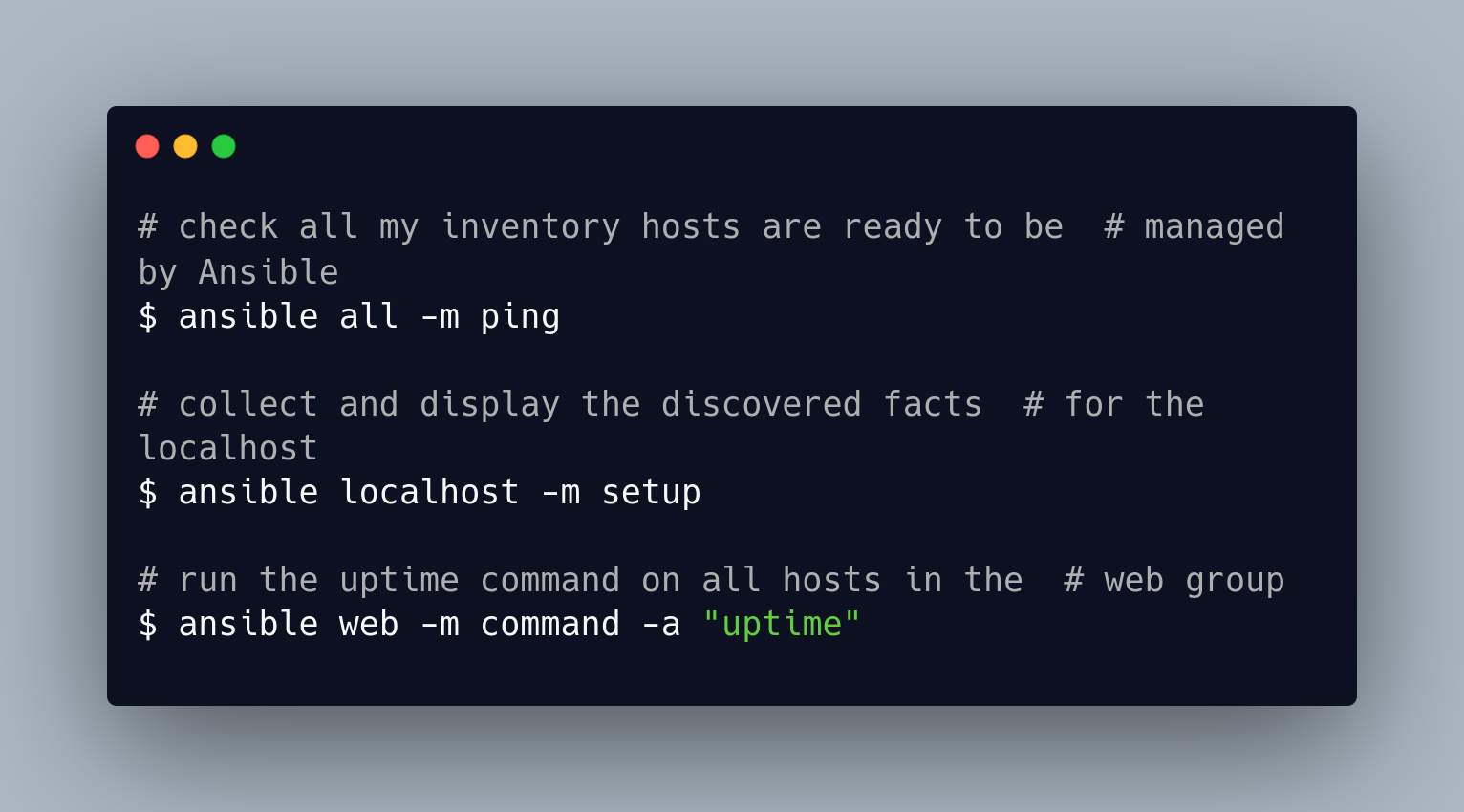Screen dimensions: 1464x812
Task: Click the grey 'localhost' comment line
Action: coord(227,448)
